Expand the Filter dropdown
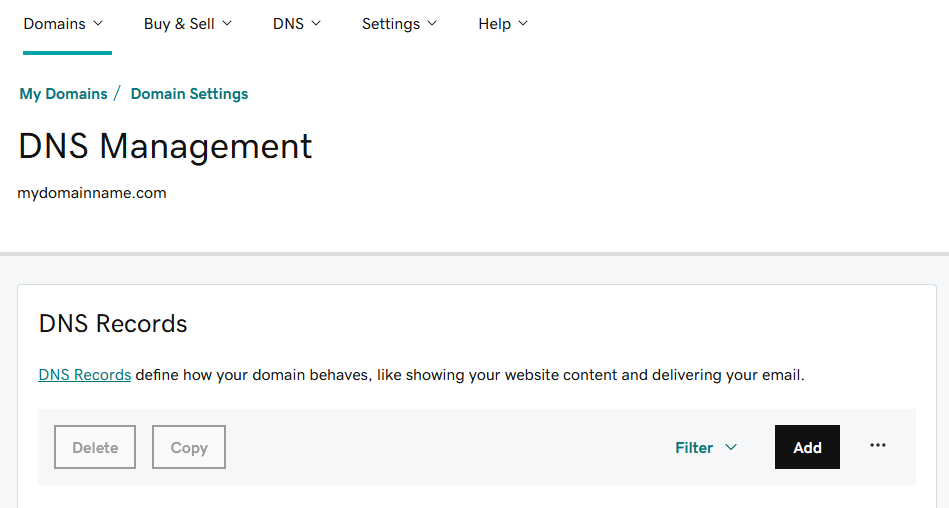 pyautogui.click(x=706, y=447)
